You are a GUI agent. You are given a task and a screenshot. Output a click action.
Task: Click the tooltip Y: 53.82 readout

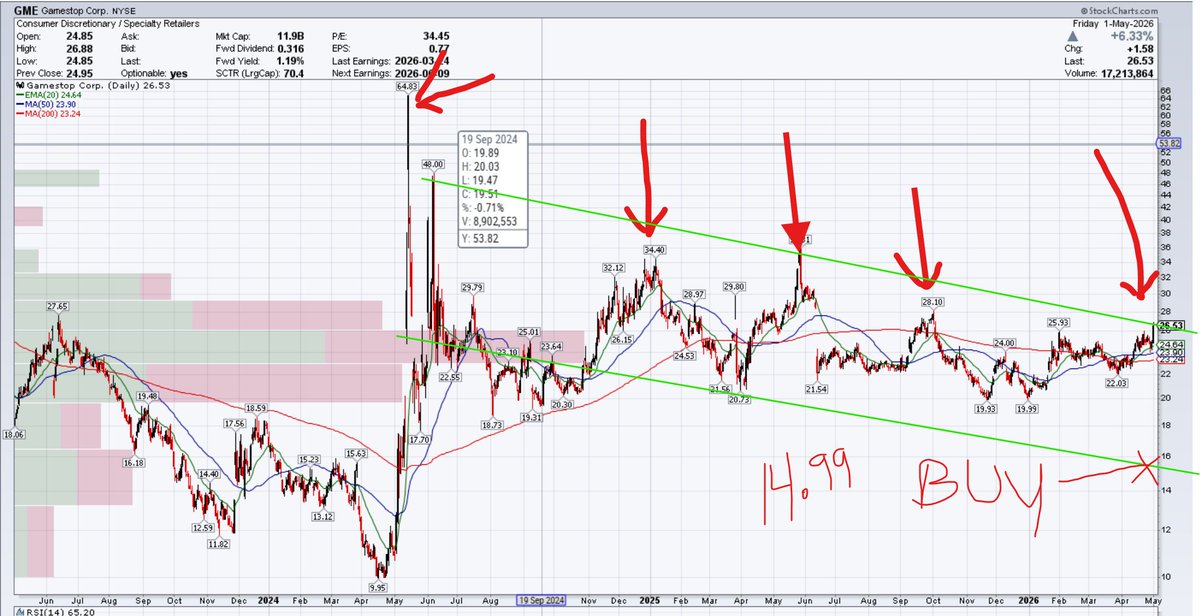481,239
